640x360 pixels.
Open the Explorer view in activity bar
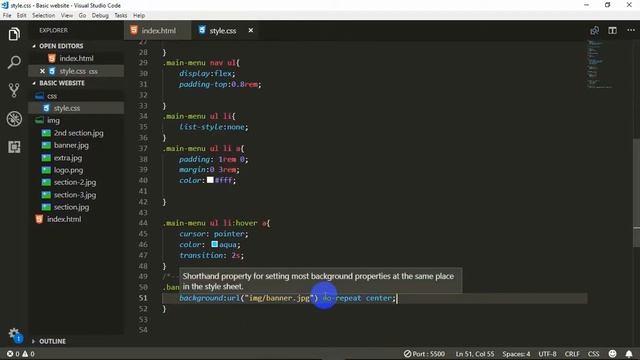14,34
